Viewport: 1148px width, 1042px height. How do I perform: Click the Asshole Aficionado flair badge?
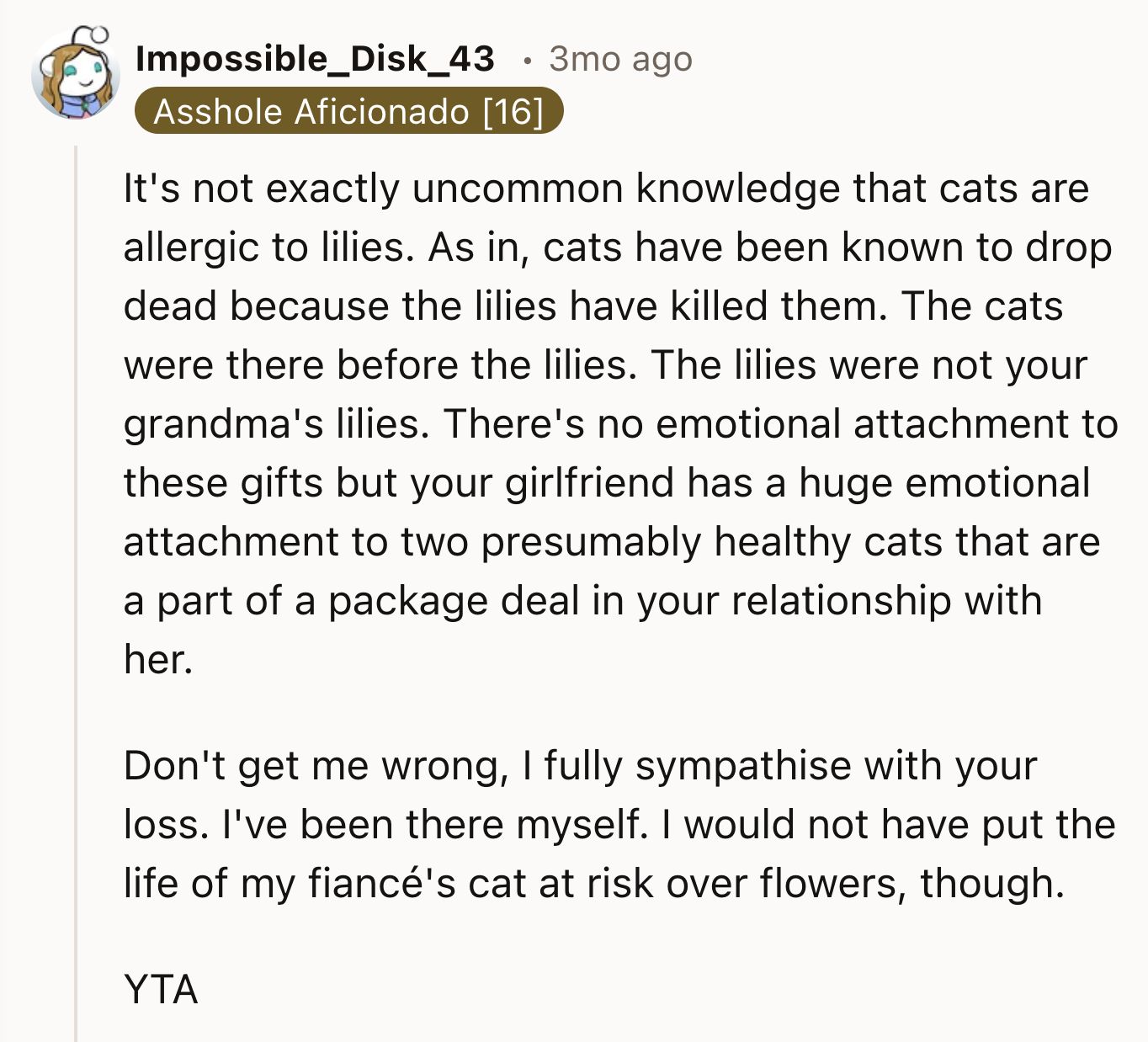tap(311, 111)
